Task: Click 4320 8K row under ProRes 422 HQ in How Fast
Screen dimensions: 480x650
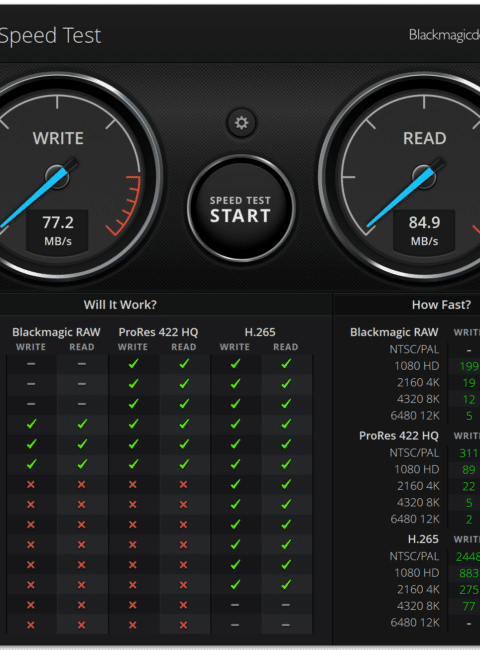Action: coord(418,502)
